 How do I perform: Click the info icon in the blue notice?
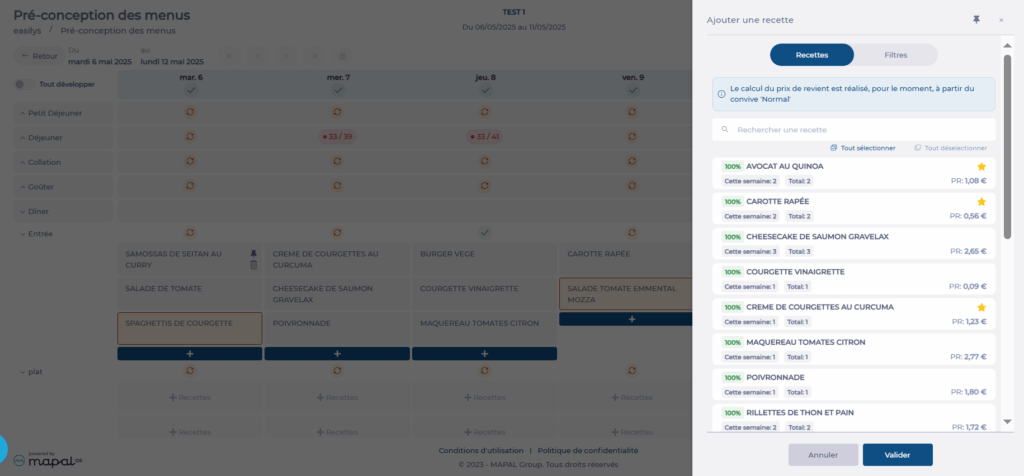tap(722, 94)
